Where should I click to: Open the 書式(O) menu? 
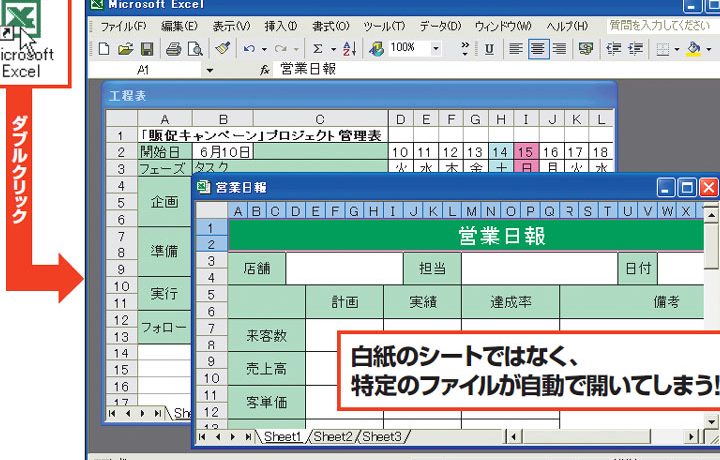pyautogui.click(x=331, y=26)
